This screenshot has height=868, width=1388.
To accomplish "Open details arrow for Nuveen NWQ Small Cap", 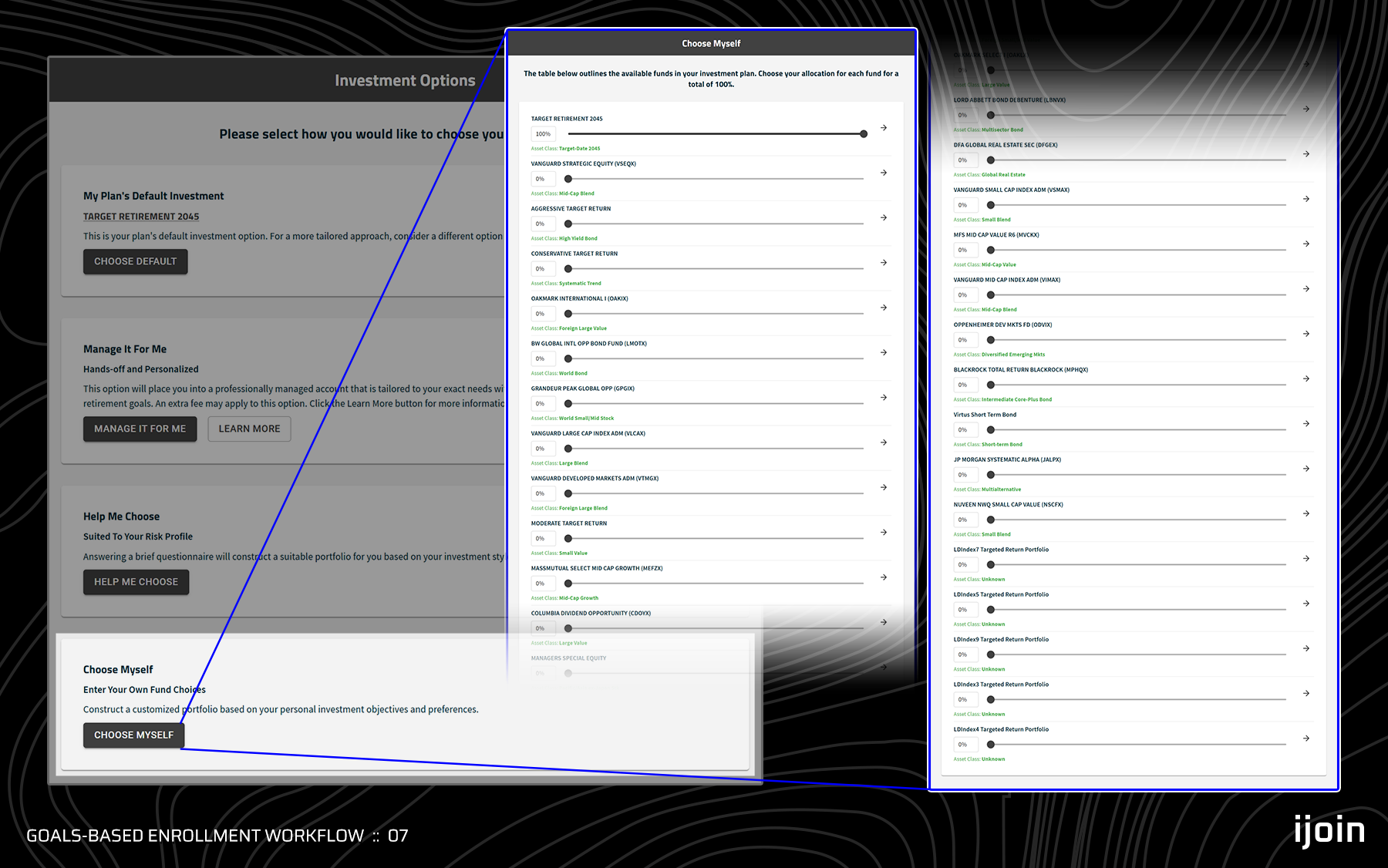I will click(x=1306, y=513).
